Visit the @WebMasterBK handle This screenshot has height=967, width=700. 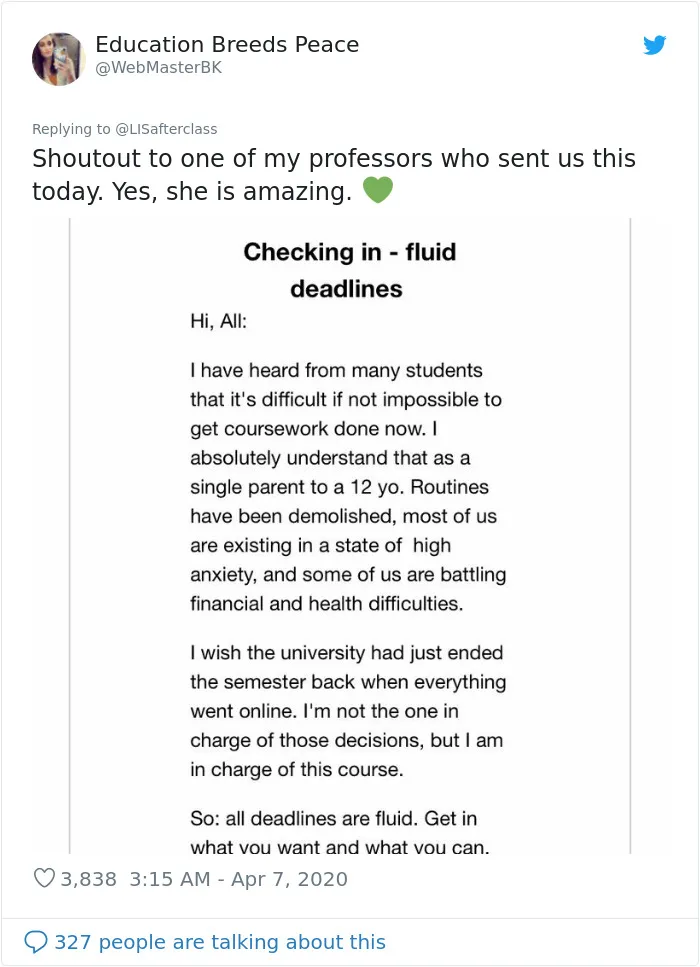(159, 68)
